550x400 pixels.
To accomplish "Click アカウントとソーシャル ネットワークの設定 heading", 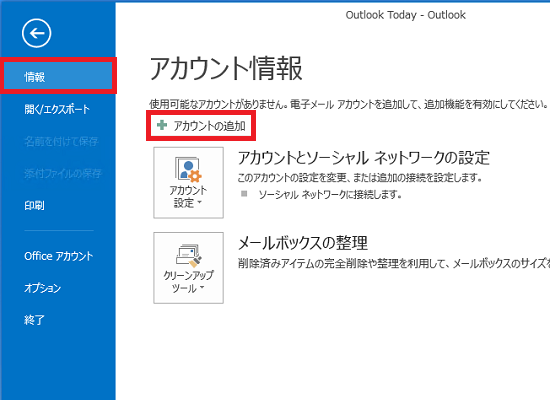I will (364, 158).
